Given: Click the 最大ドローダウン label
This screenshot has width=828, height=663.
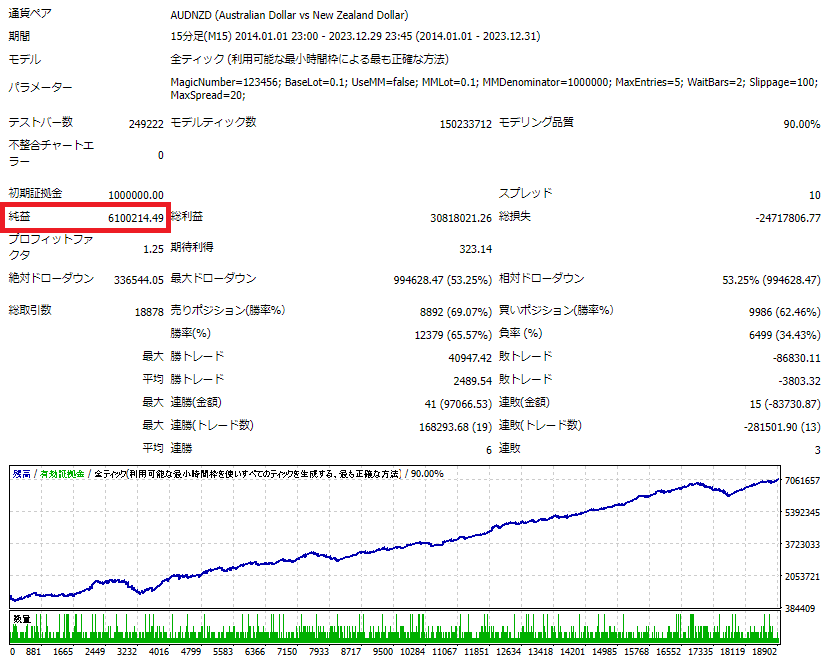Looking at the screenshot, I should pos(213,279).
